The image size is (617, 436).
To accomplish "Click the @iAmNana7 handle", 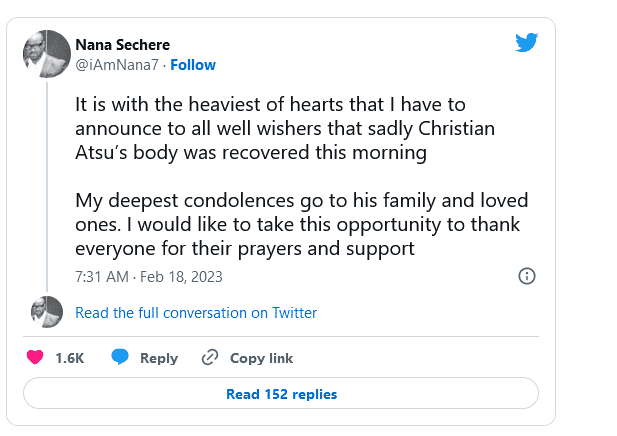I will click(x=117, y=65).
